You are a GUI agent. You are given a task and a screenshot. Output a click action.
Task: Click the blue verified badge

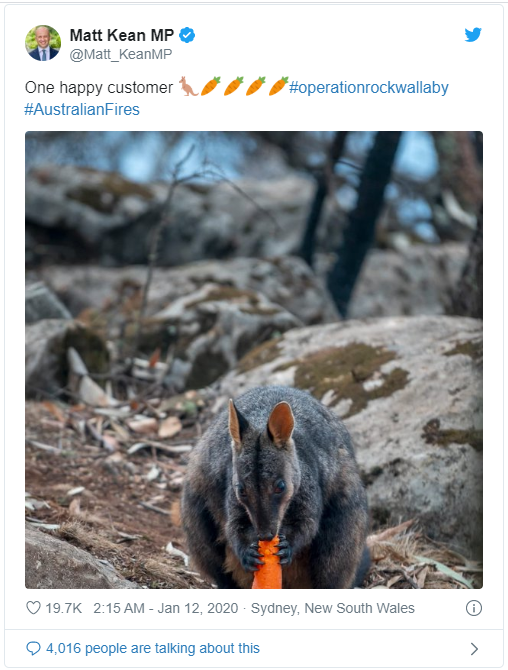click(187, 35)
